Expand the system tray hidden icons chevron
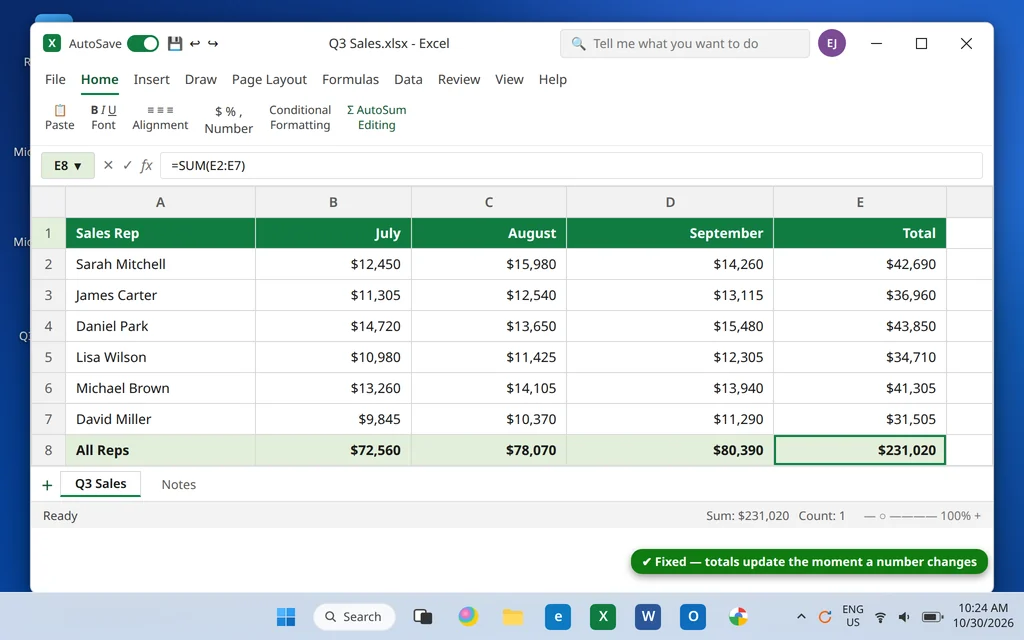Viewport: 1024px width, 640px height. click(x=801, y=616)
